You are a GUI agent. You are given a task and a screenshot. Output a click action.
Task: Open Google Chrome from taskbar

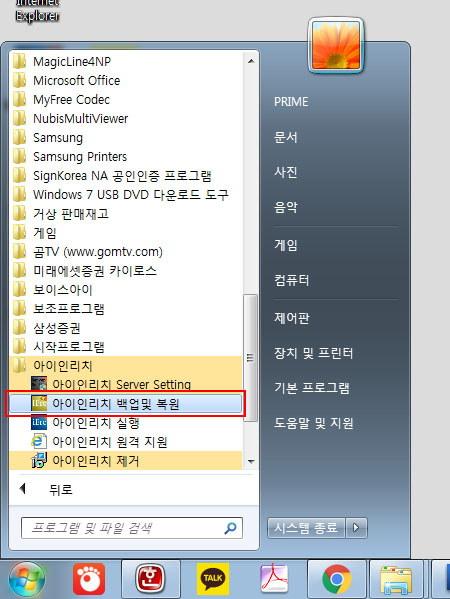coord(336,579)
